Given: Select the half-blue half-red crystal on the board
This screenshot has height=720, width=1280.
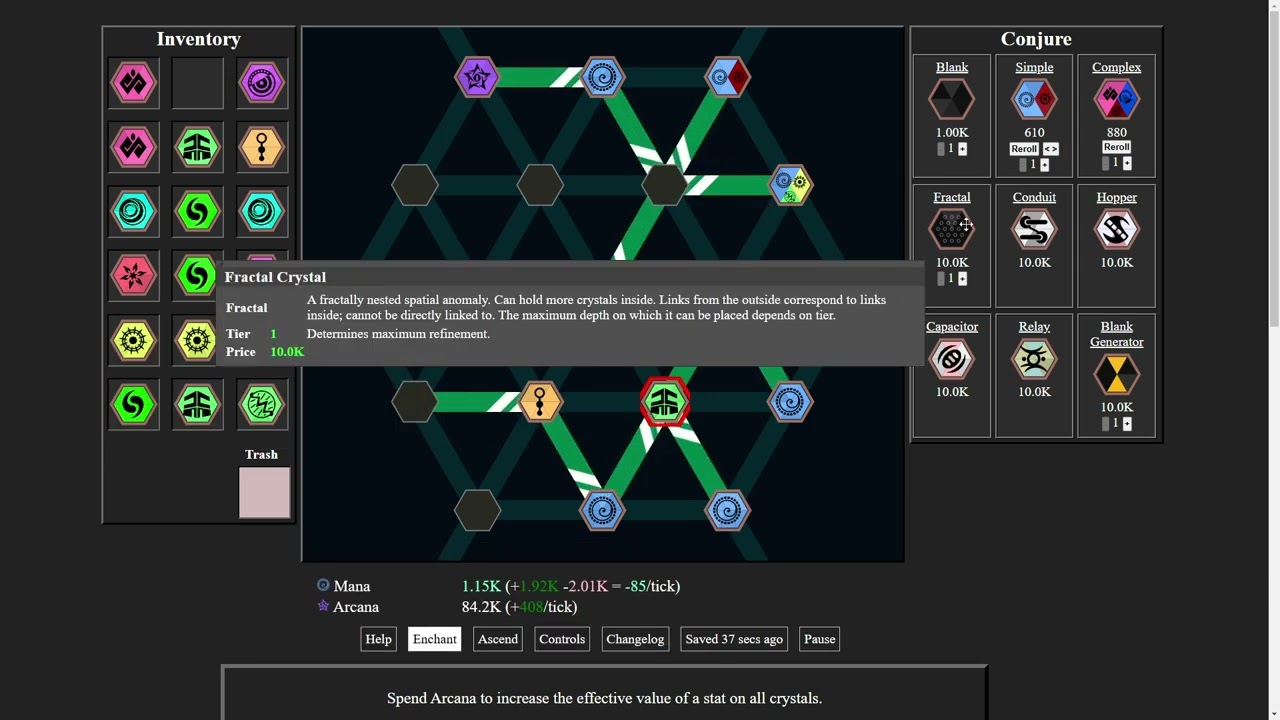Looking at the screenshot, I should (x=727, y=77).
